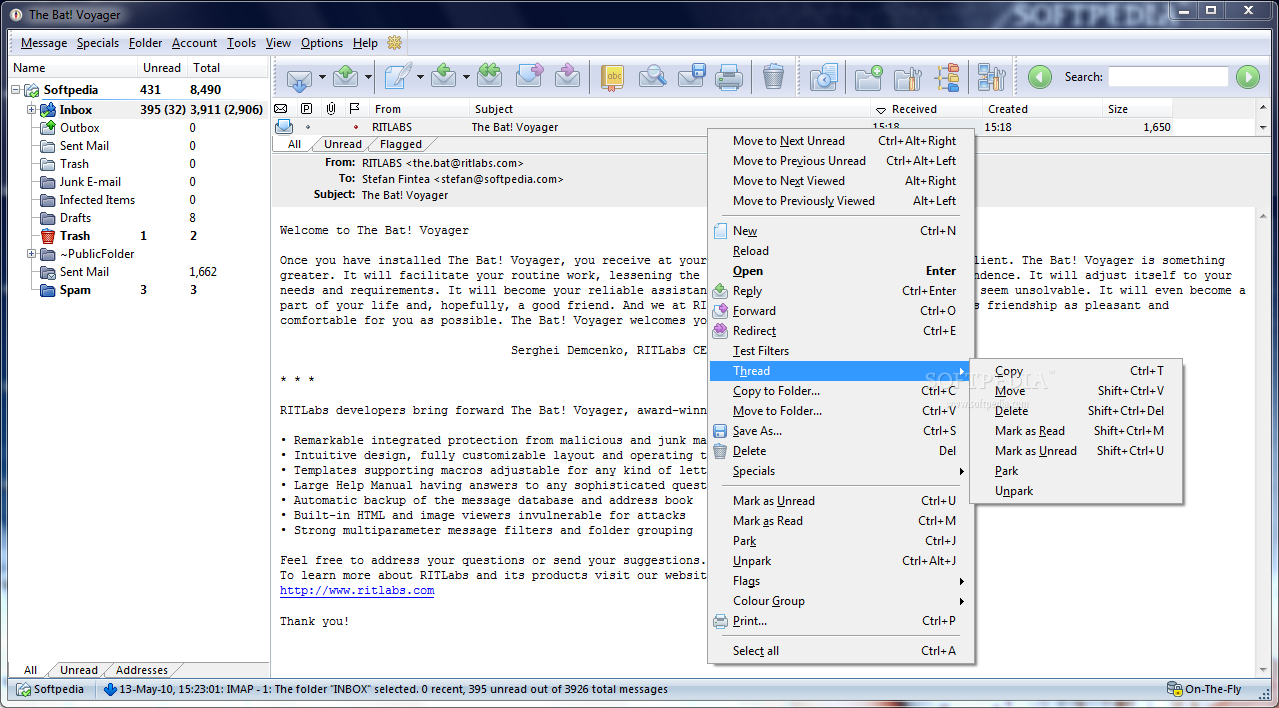Switch to the Flagged message list tab

400,144
